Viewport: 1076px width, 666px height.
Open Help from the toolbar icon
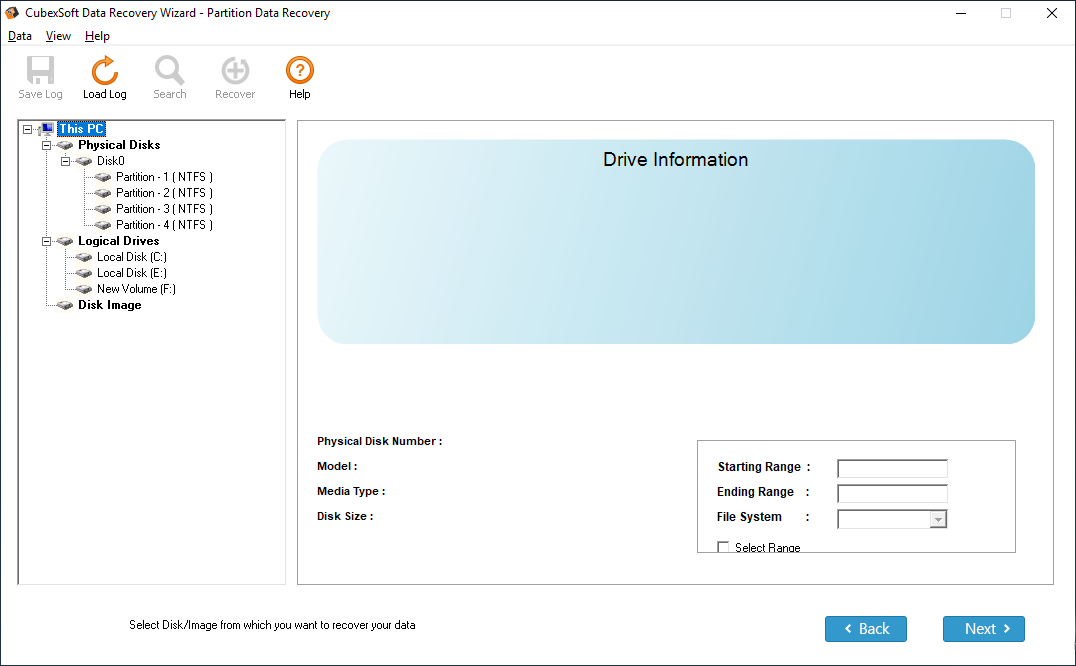pos(299,71)
